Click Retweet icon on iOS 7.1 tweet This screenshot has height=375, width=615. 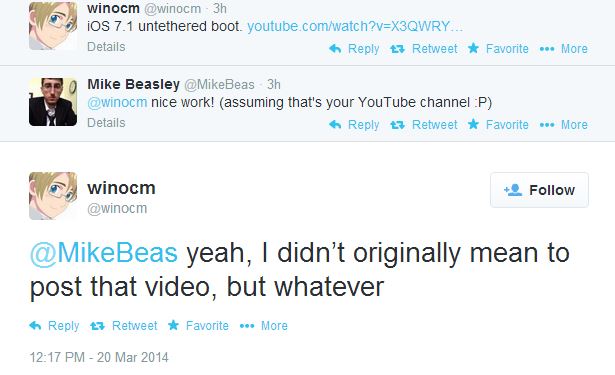(397, 49)
